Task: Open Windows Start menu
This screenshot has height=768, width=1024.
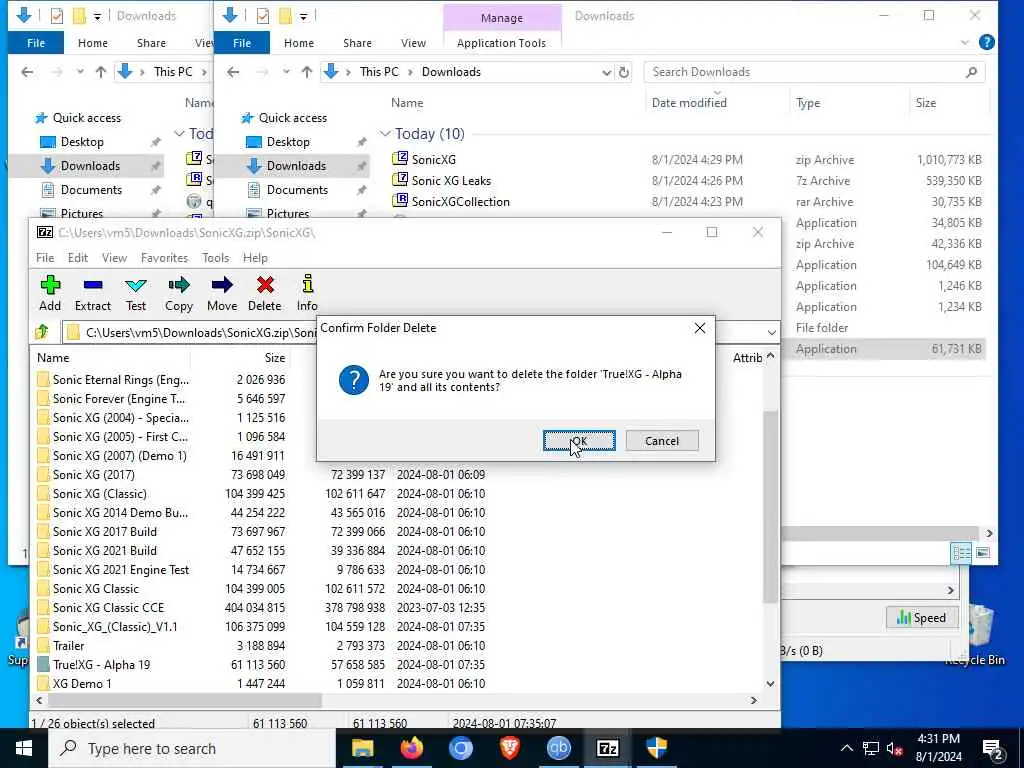Action: coord(24,748)
